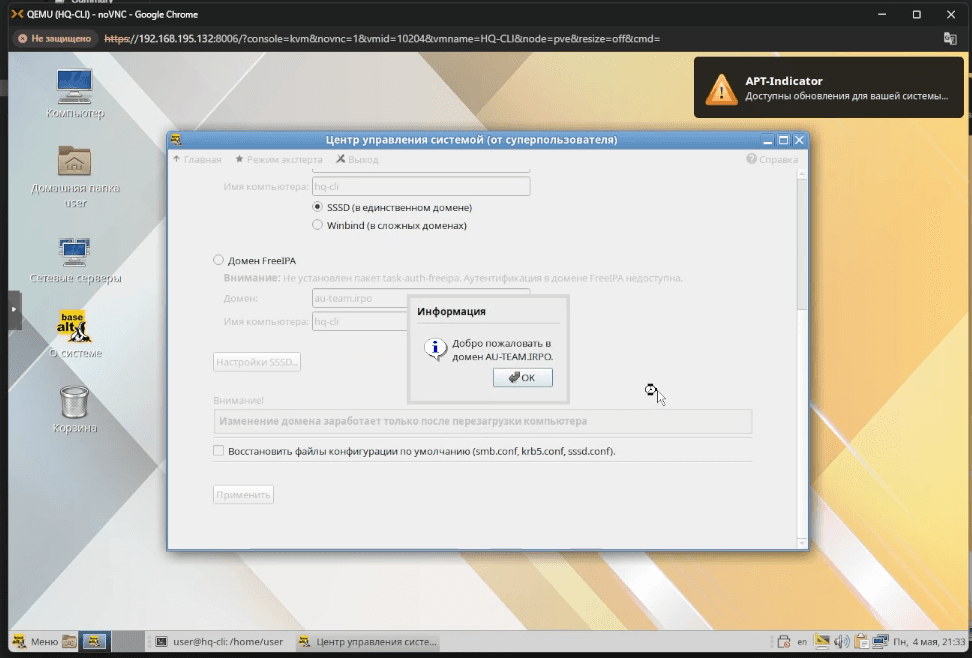The width and height of the screenshot is (972, 658).
Task: Choose the Домен FreeIPA radio button
Action: point(218,260)
